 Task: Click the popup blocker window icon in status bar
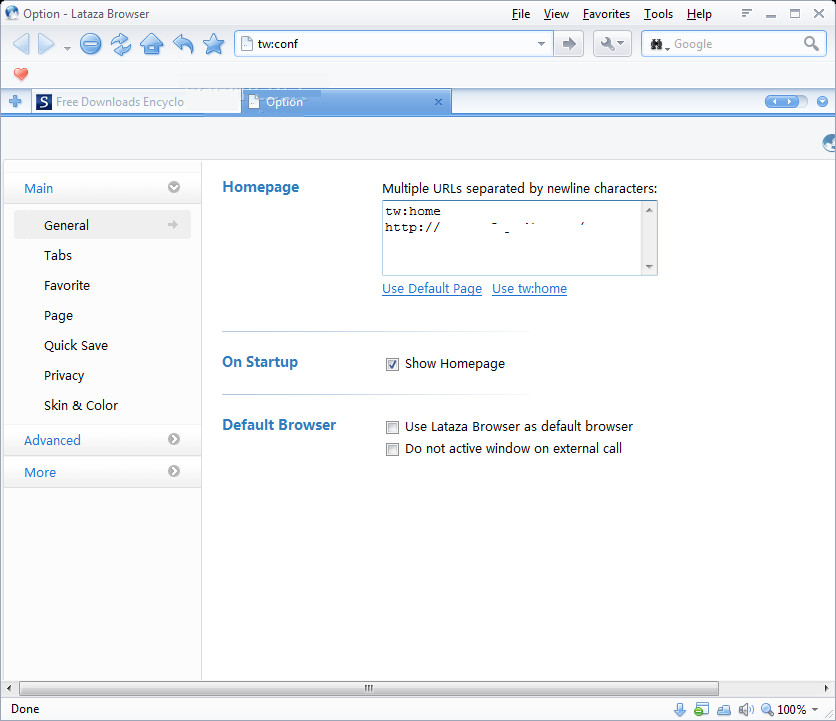tap(702, 709)
